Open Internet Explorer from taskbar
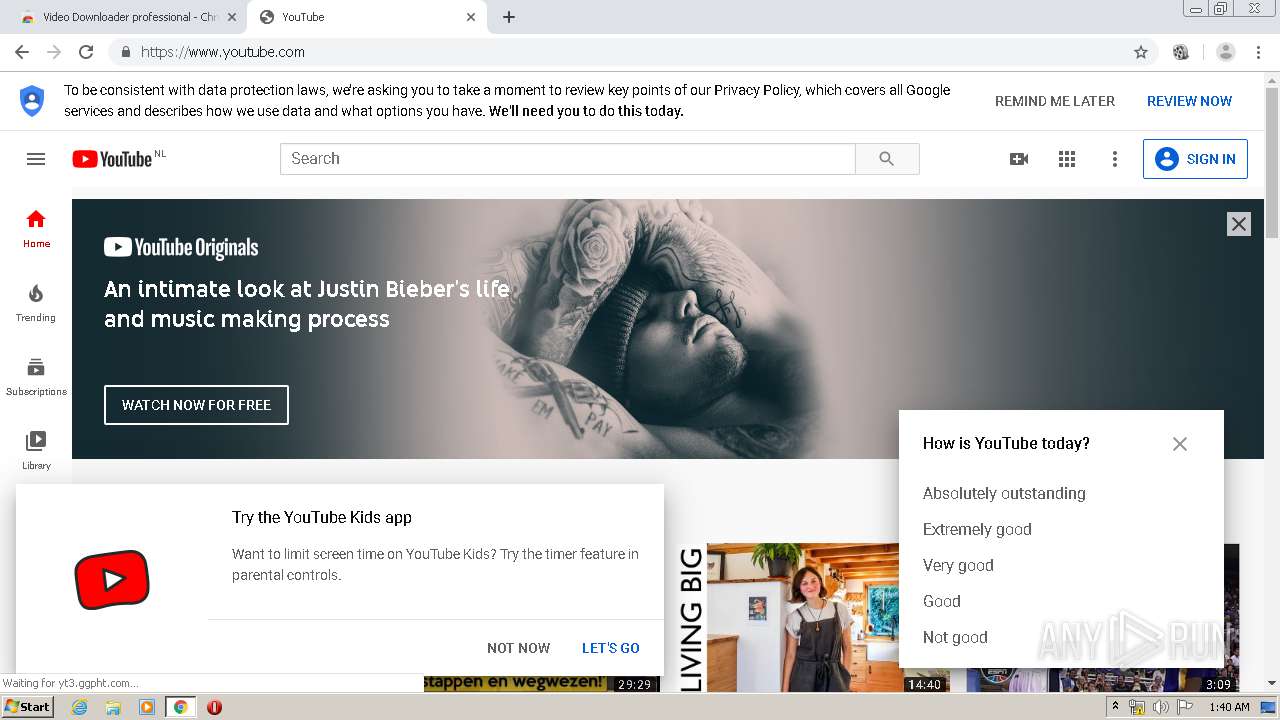This screenshot has height=720, width=1280. tap(80, 707)
